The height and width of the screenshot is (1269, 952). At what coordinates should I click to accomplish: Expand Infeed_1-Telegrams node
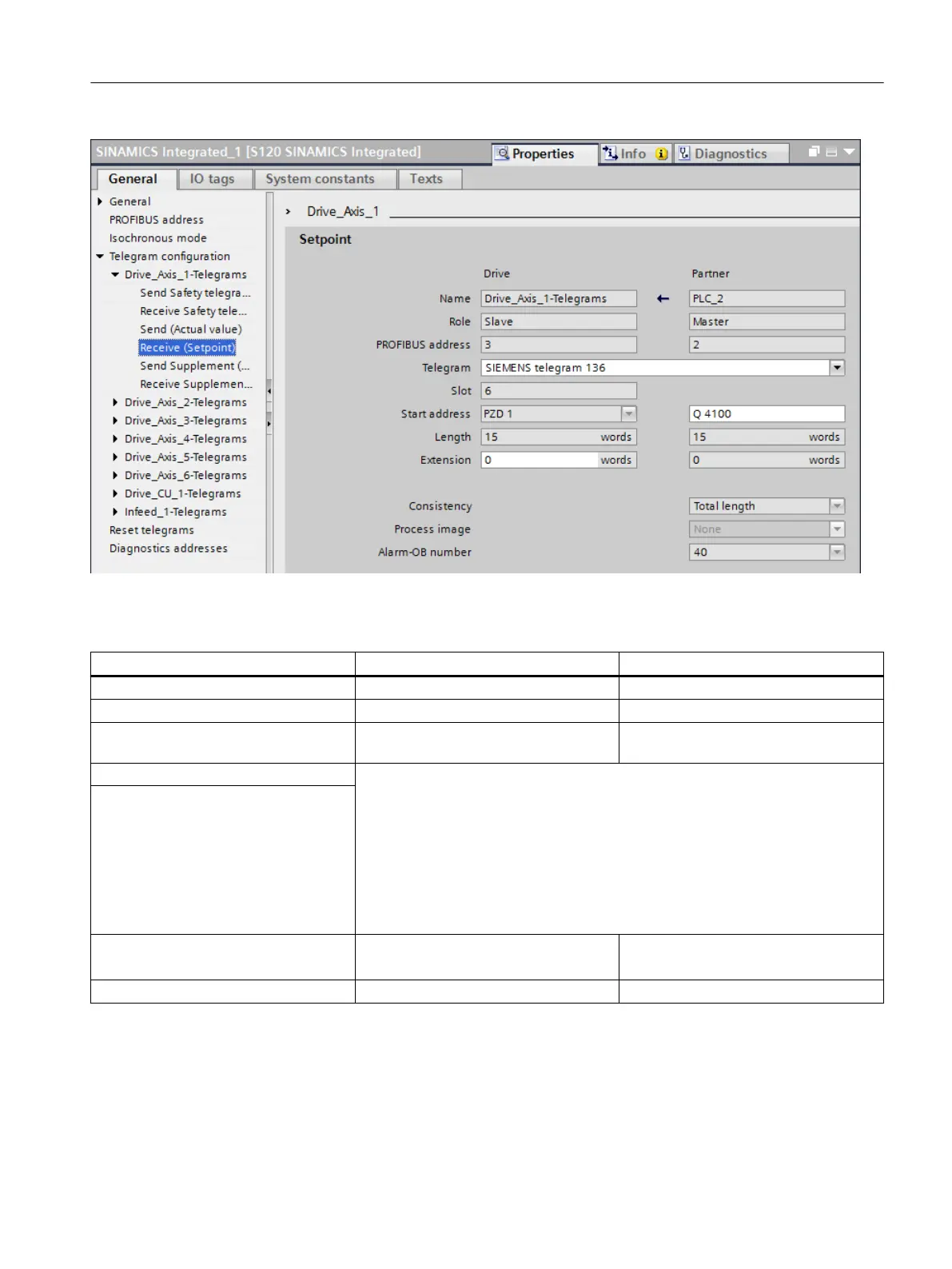(115, 513)
